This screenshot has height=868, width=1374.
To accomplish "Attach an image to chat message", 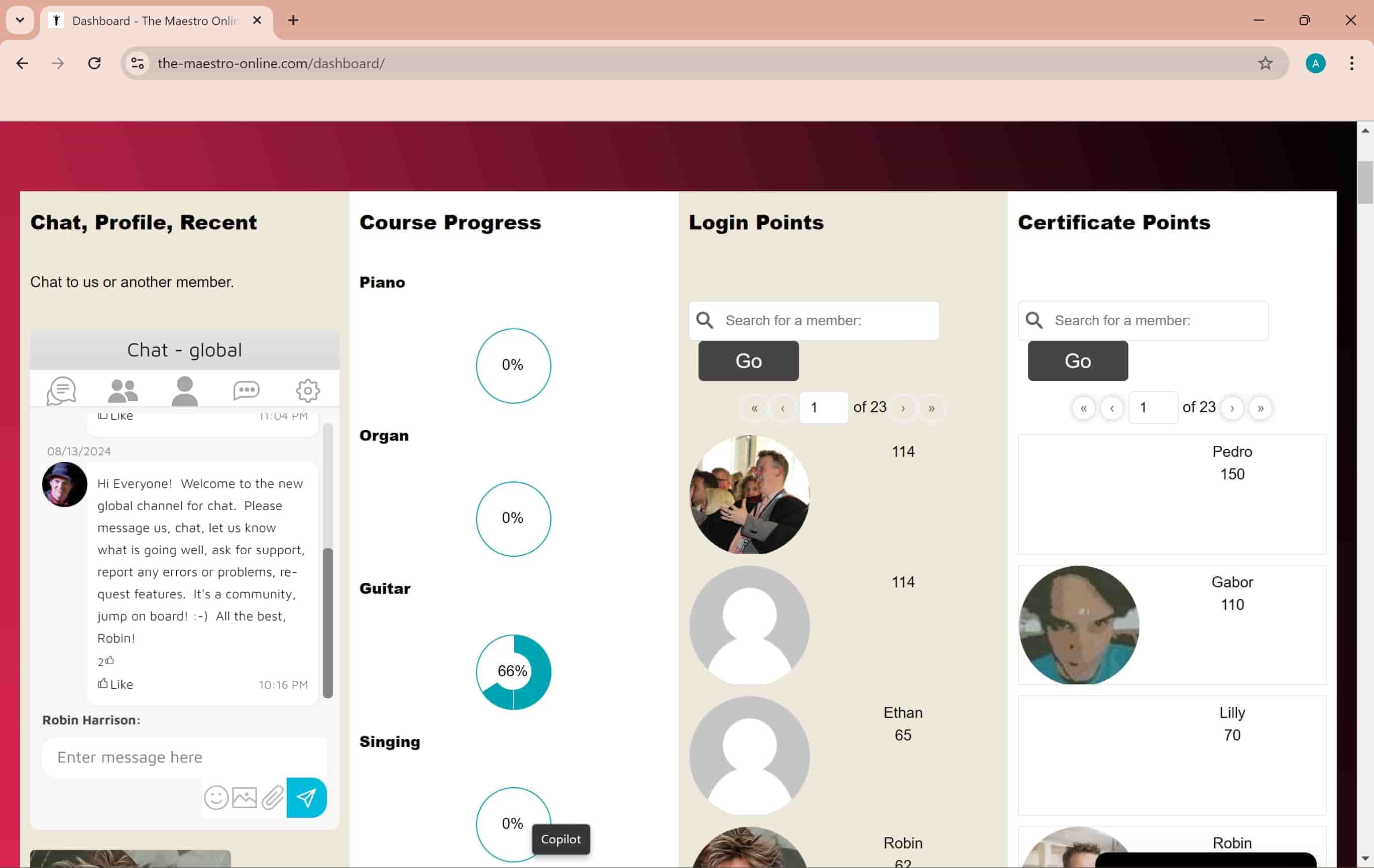I will click(x=245, y=797).
